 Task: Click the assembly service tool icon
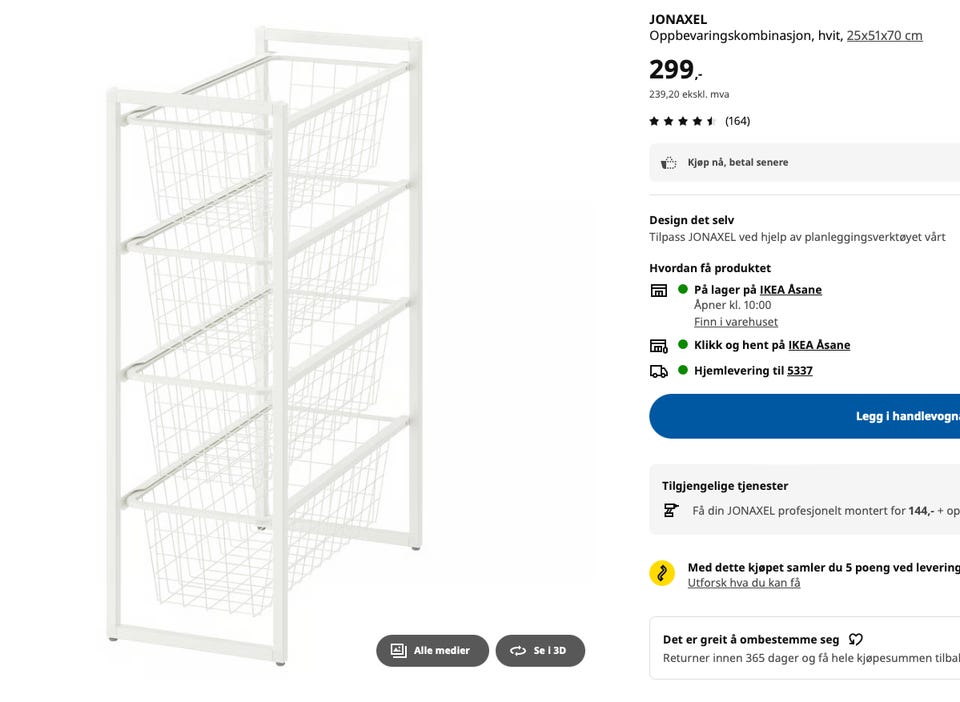(671, 510)
